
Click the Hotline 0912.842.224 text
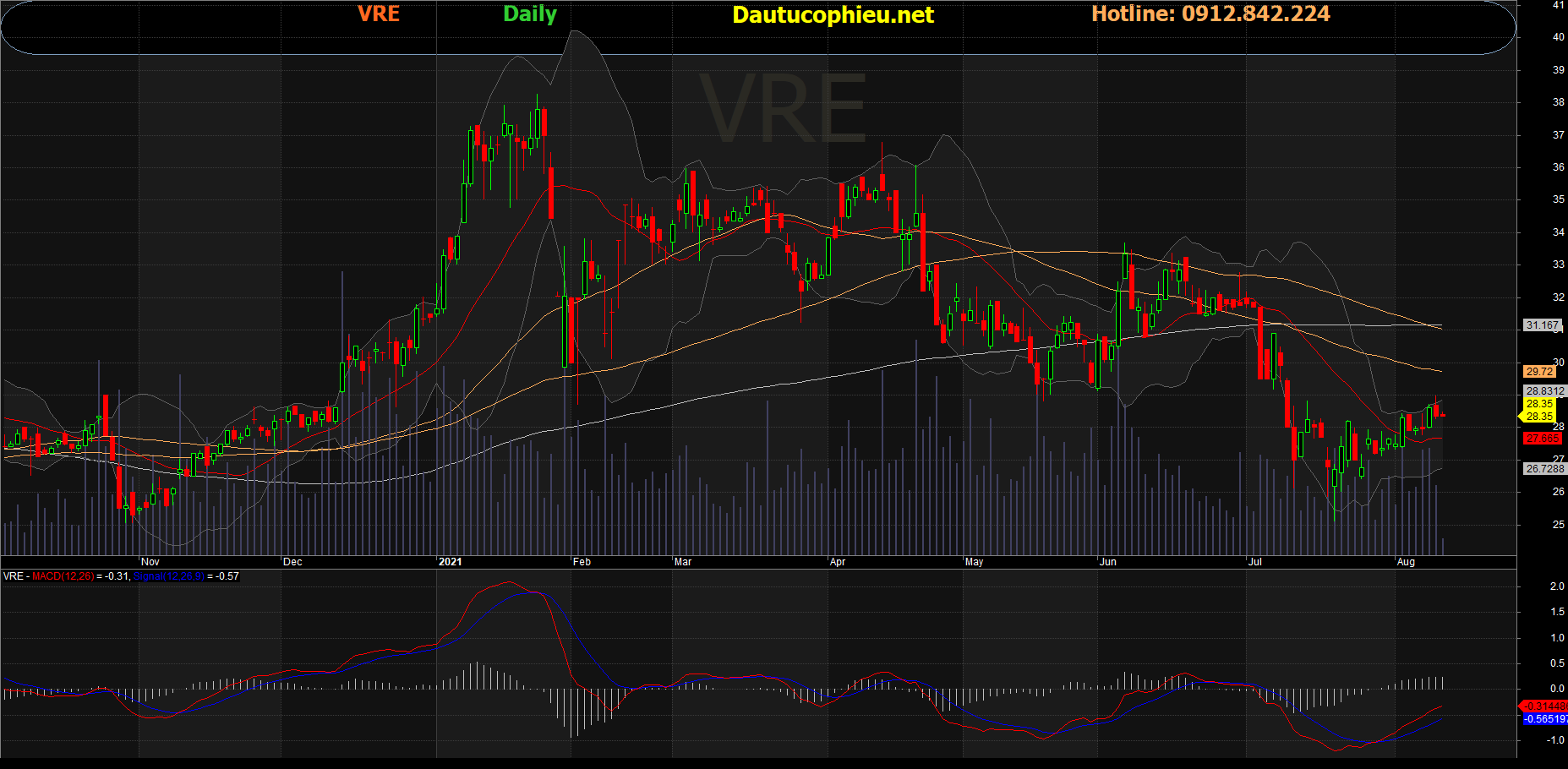[1210, 14]
